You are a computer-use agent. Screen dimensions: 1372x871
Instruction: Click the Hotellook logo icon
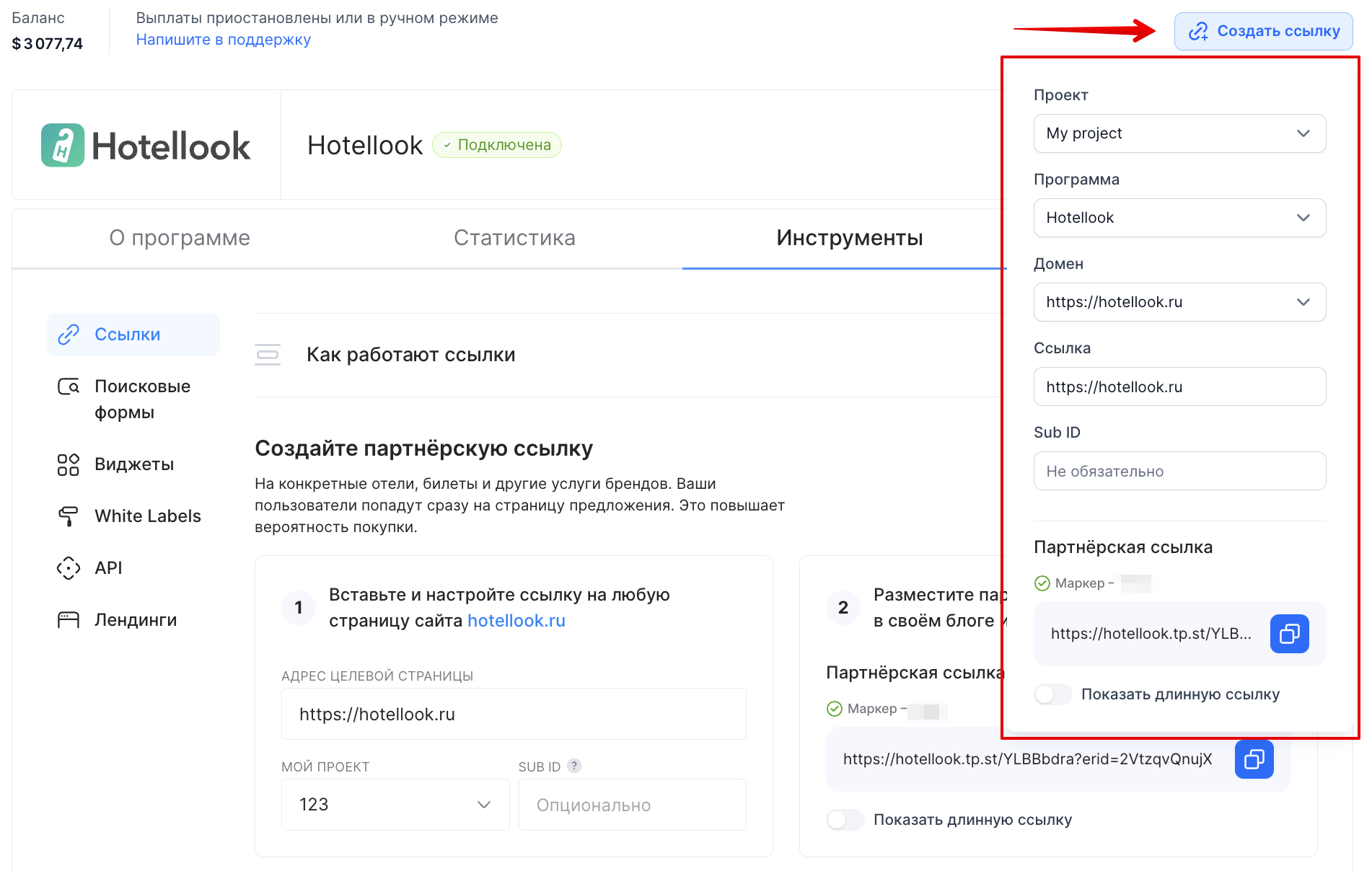pos(63,145)
